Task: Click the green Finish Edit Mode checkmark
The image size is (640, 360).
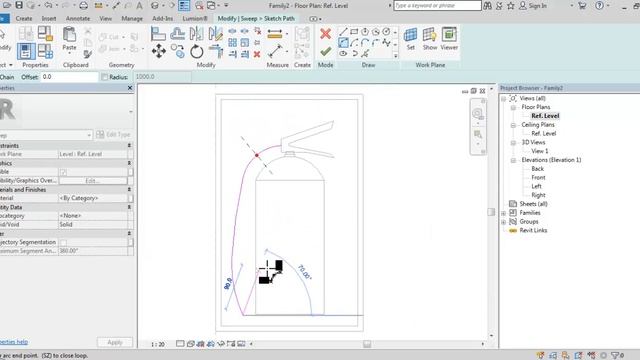Action: (x=325, y=52)
